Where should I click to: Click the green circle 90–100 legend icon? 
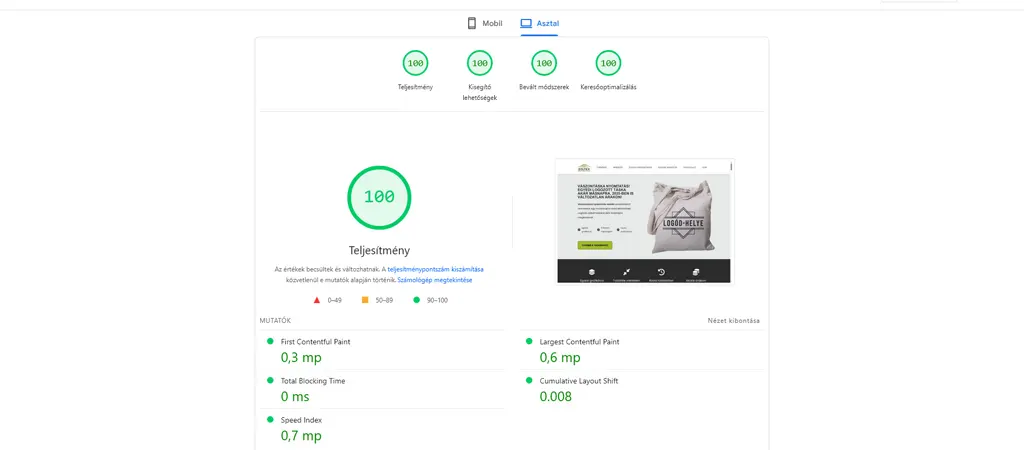(416, 300)
